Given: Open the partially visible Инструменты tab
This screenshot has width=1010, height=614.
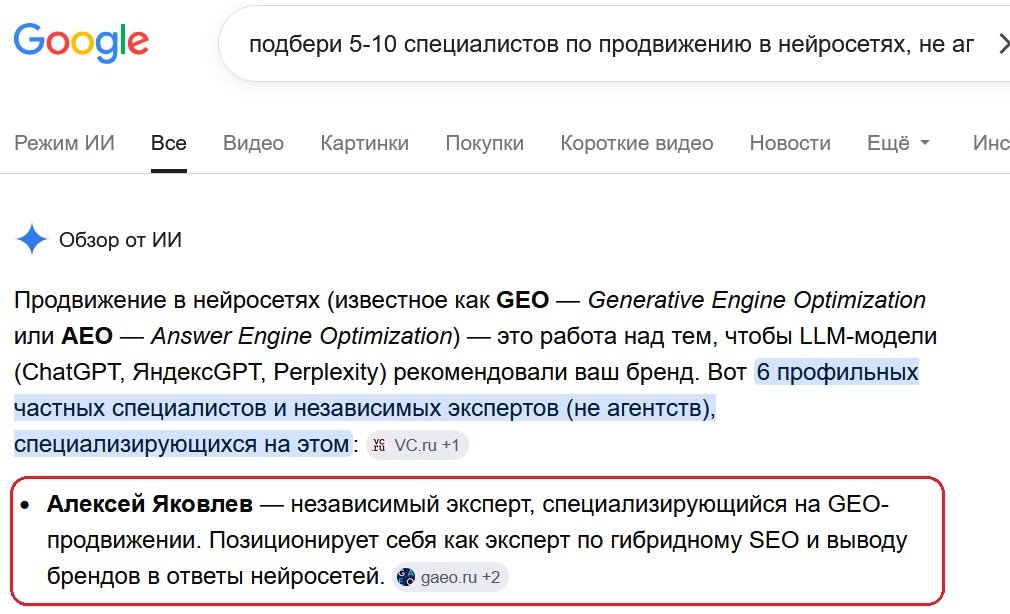Looking at the screenshot, I should click(991, 143).
